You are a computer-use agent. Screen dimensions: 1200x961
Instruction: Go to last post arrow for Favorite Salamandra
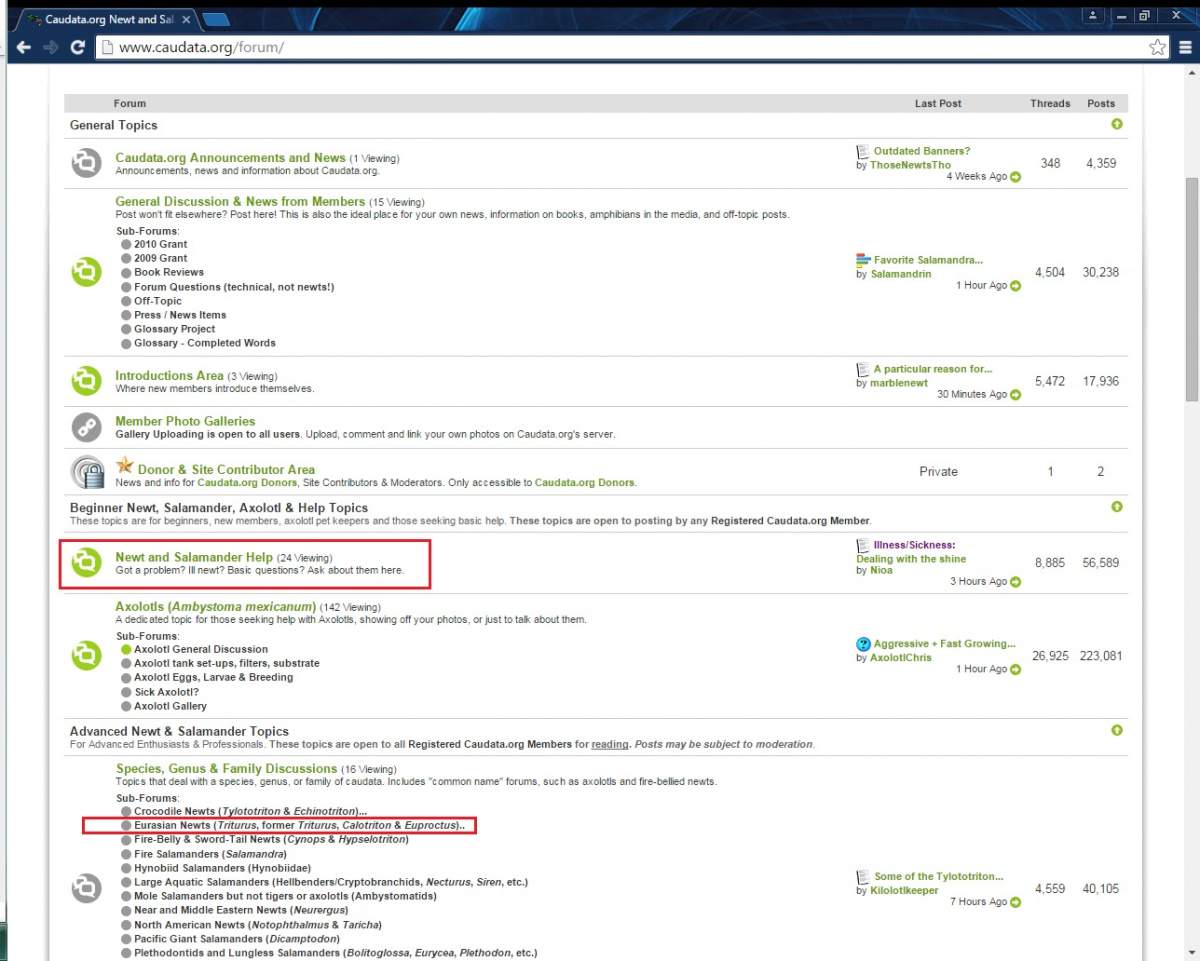(1016, 286)
